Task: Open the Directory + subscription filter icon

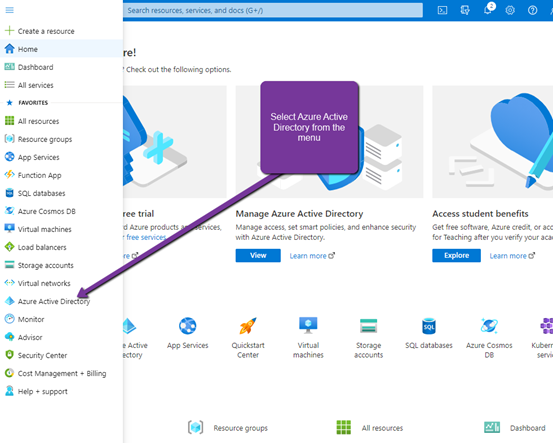Action: 465,10
